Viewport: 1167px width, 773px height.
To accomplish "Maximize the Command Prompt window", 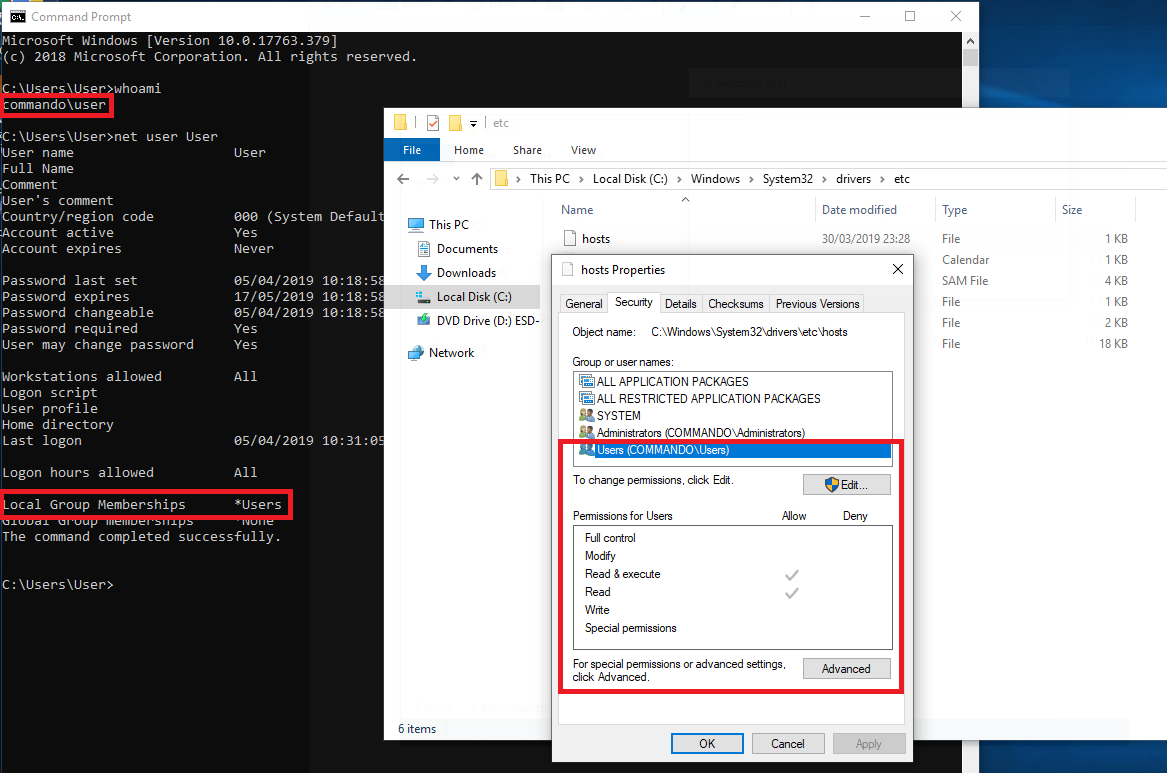I will pyautogui.click(x=909, y=16).
